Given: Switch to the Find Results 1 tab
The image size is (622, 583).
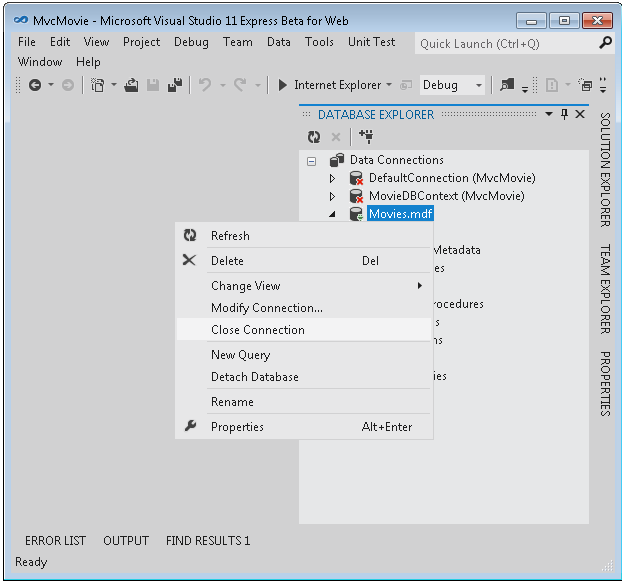Looking at the screenshot, I should 208,541.
